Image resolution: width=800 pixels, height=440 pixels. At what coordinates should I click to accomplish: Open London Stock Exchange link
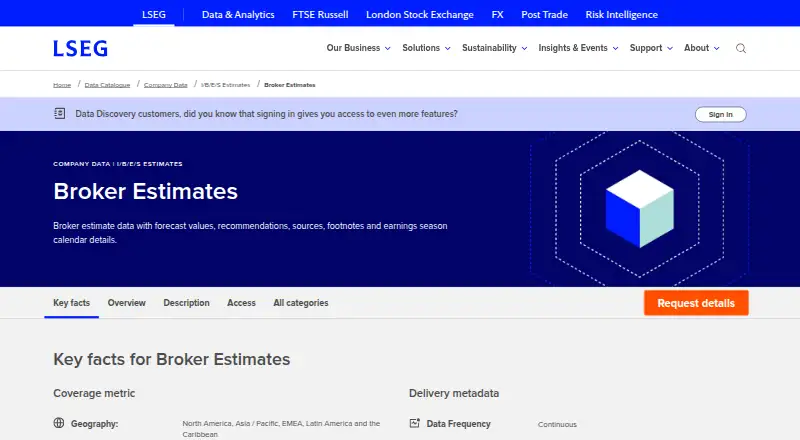[419, 15]
